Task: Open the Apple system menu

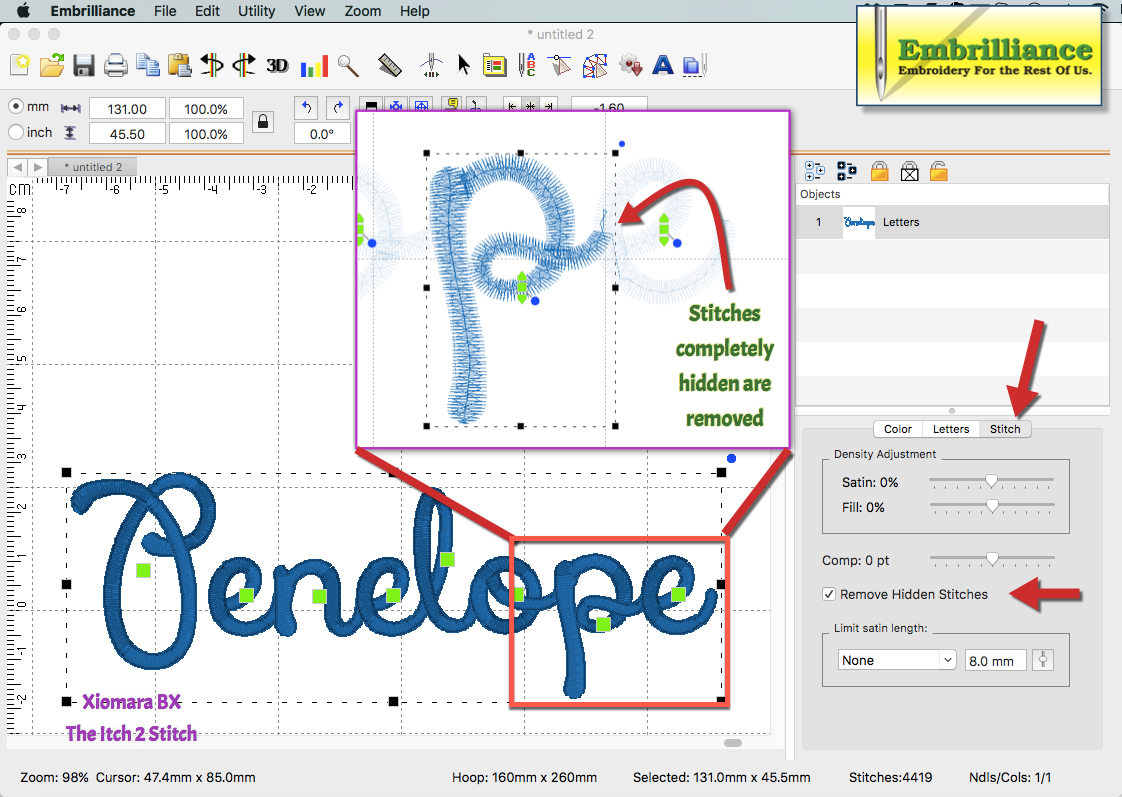Action: (x=23, y=11)
